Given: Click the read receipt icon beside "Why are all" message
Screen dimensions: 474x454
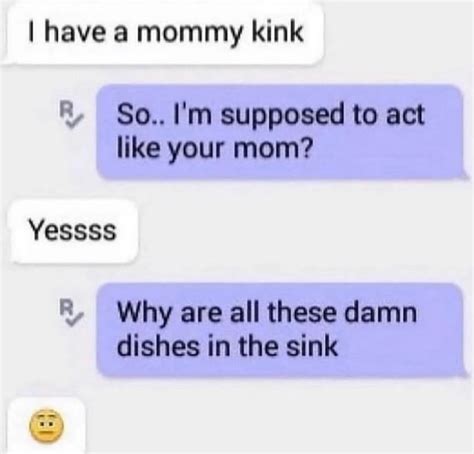Looking at the screenshot, I should tap(71, 312).
